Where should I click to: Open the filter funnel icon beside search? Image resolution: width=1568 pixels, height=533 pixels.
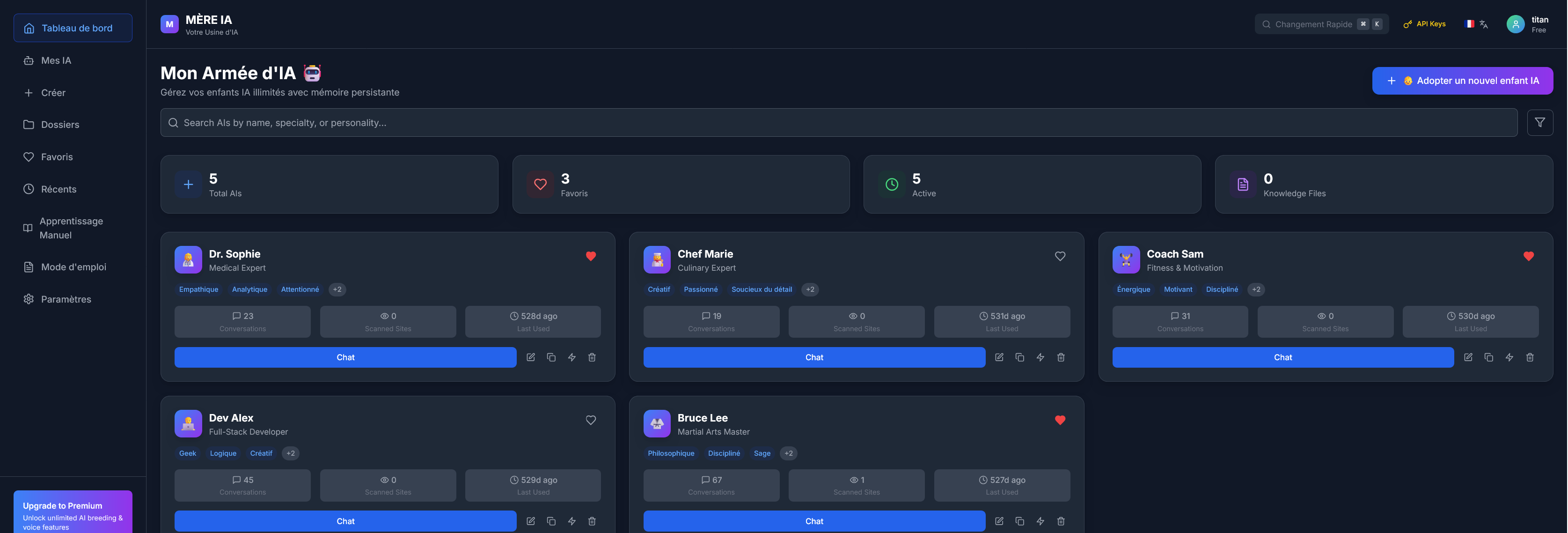[x=1540, y=122]
